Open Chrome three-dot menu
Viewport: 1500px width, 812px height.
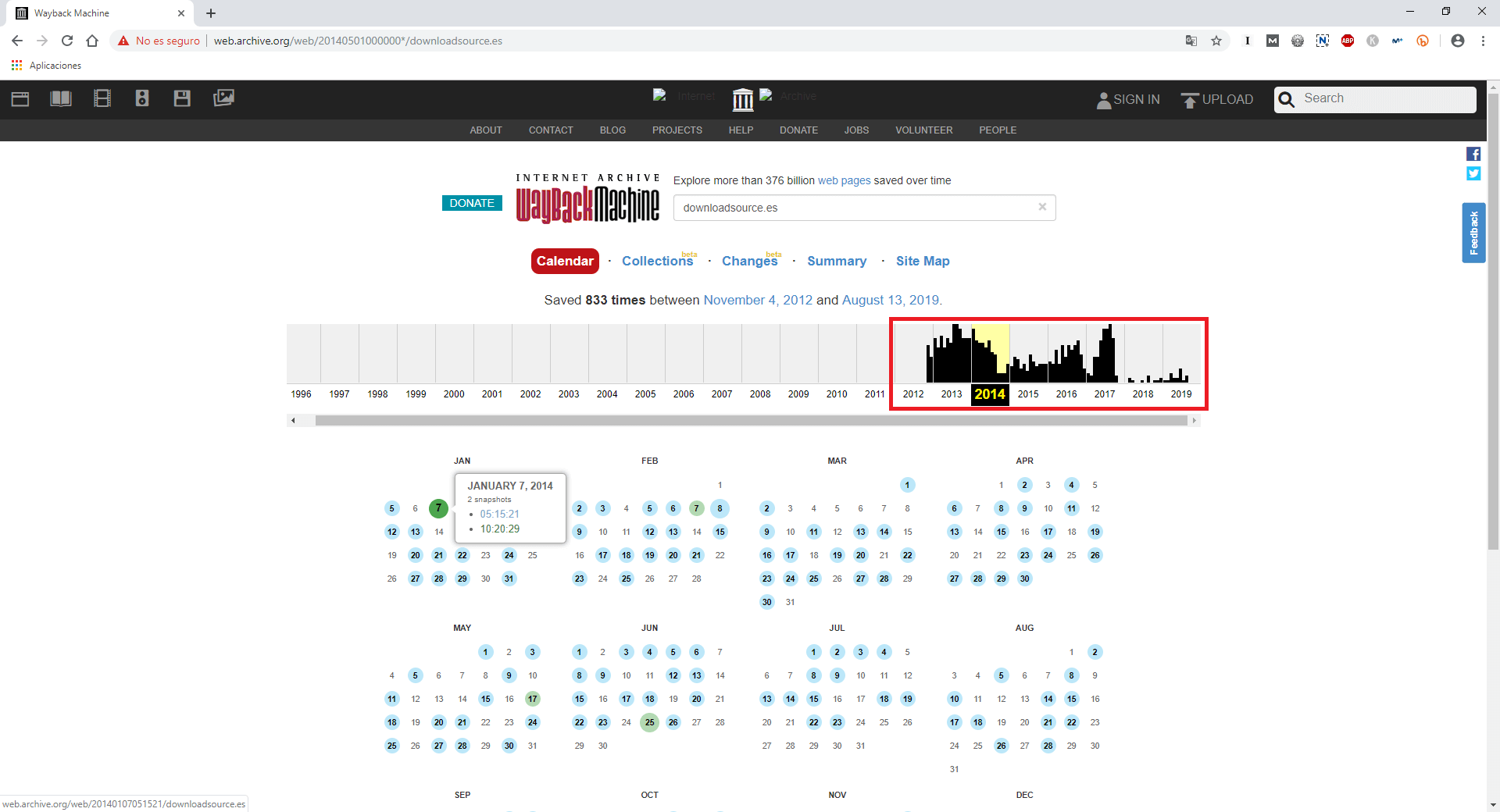[1483, 41]
